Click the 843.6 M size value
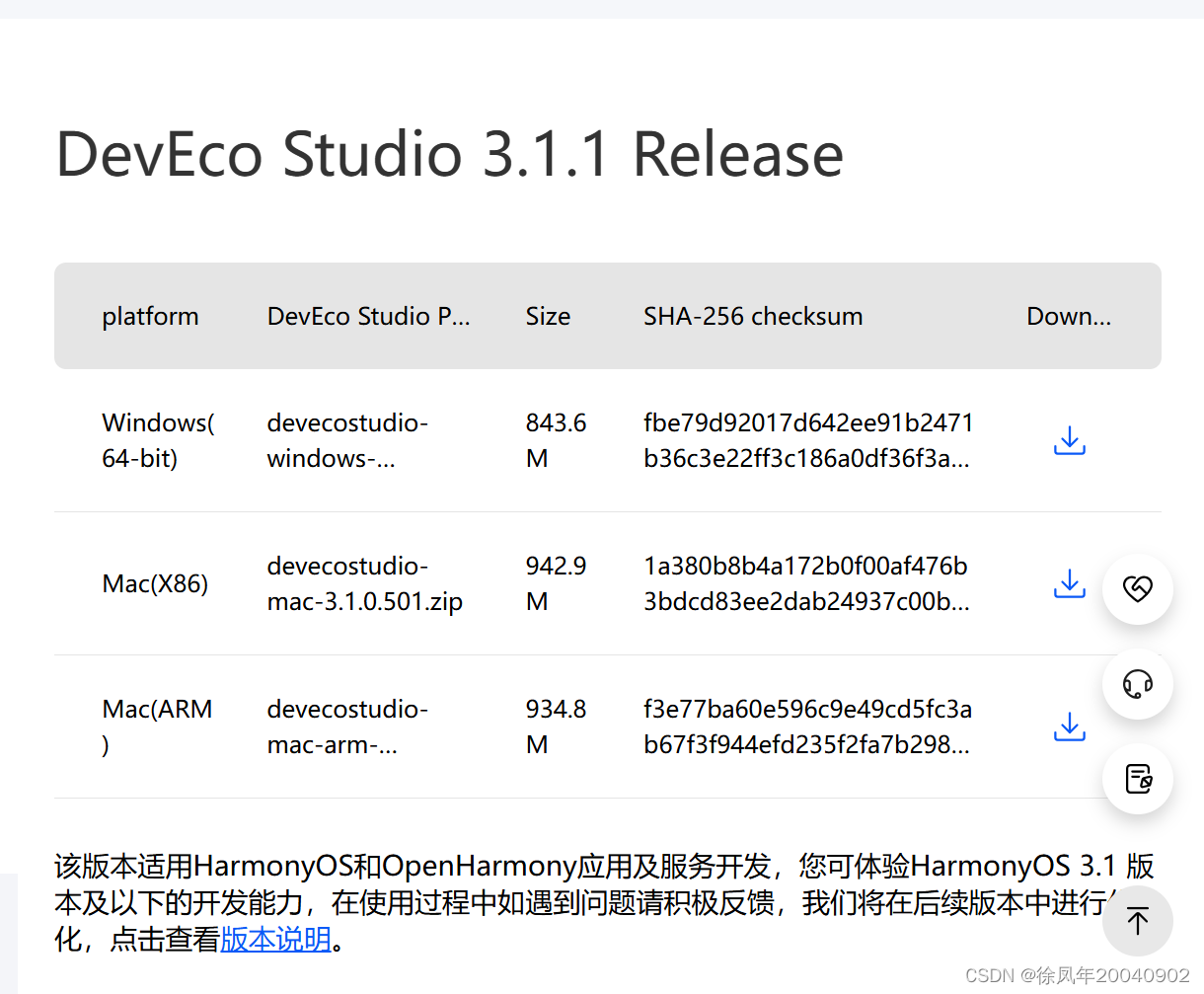The height and width of the screenshot is (994, 1204). 556,440
